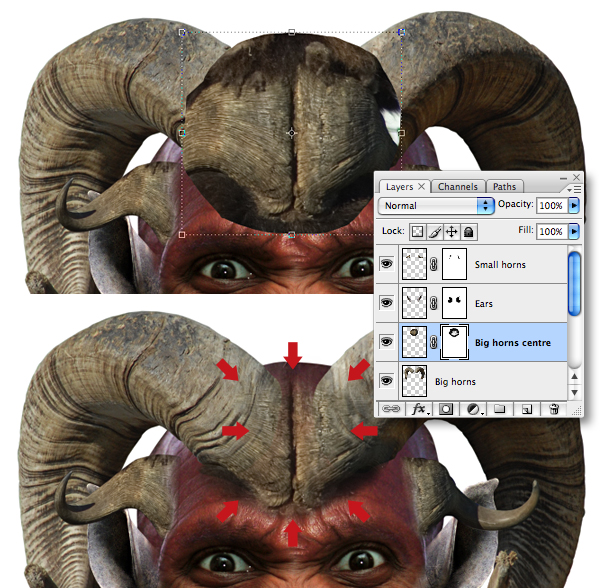The width and height of the screenshot is (600, 588).
Task: Select the Ears mask thumbnail
Action: [x=454, y=303]
